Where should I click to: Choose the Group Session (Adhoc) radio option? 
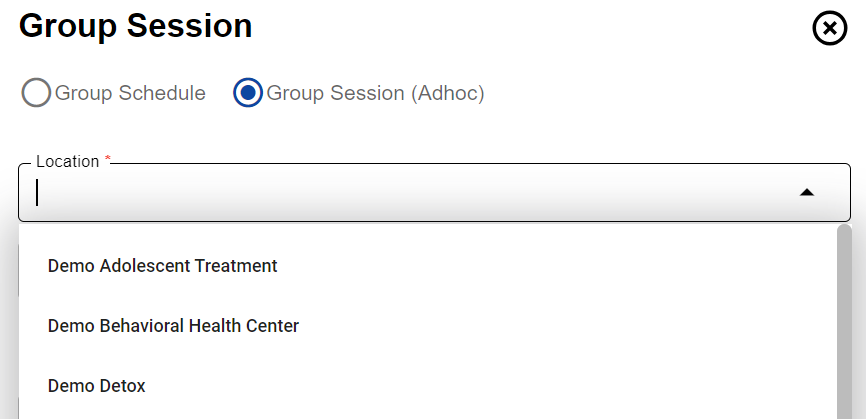(247, 93)
